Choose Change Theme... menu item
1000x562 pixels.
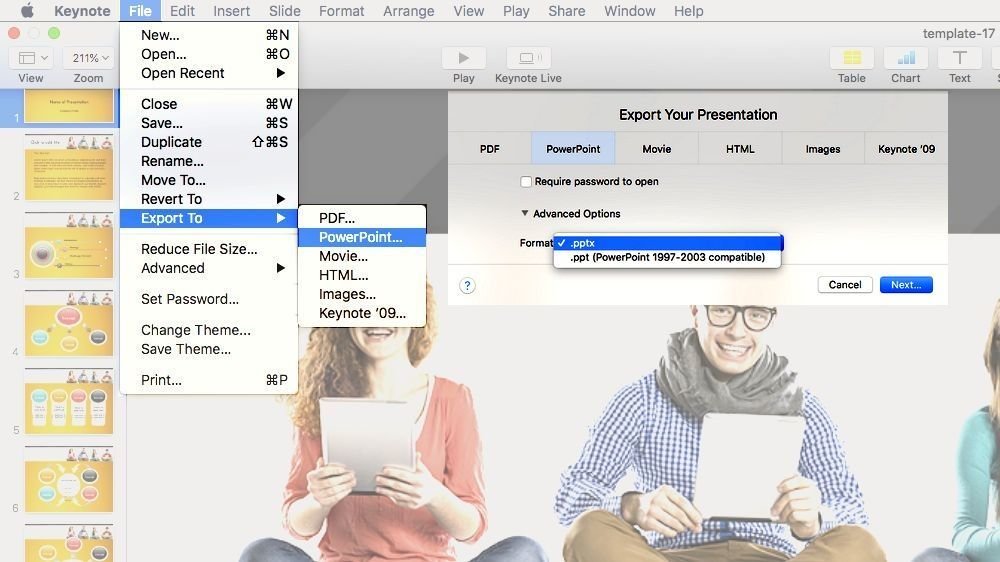click(209, 330)
